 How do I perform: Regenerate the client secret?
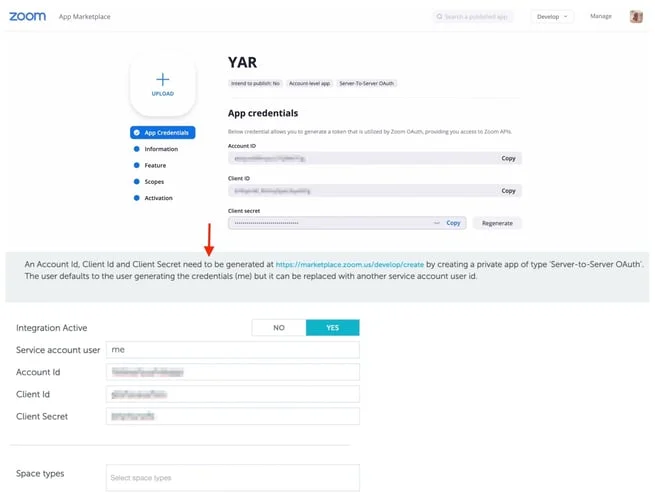click(497, 223)
